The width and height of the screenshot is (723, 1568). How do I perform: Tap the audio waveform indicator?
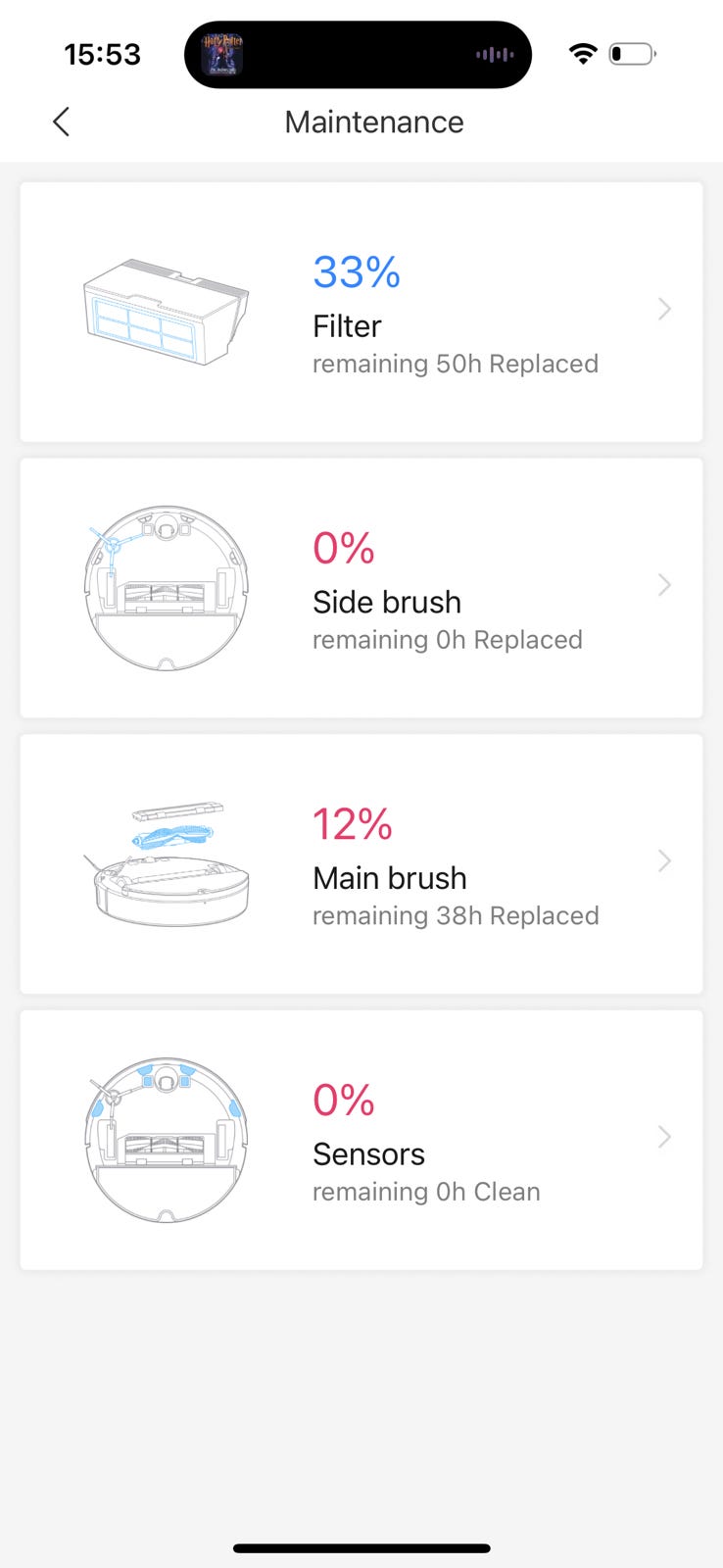click(495, 55)
